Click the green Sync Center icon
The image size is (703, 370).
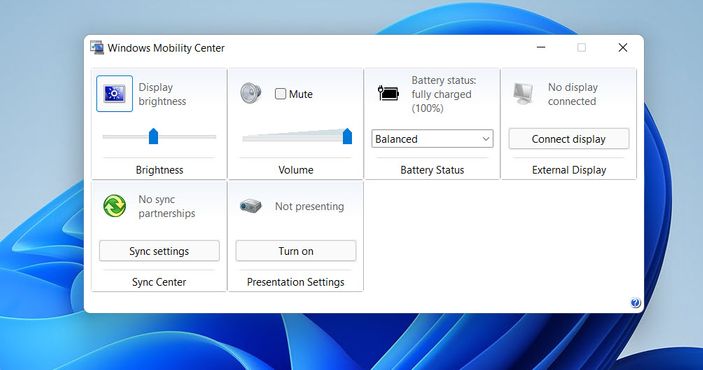[x=115, y=206]
